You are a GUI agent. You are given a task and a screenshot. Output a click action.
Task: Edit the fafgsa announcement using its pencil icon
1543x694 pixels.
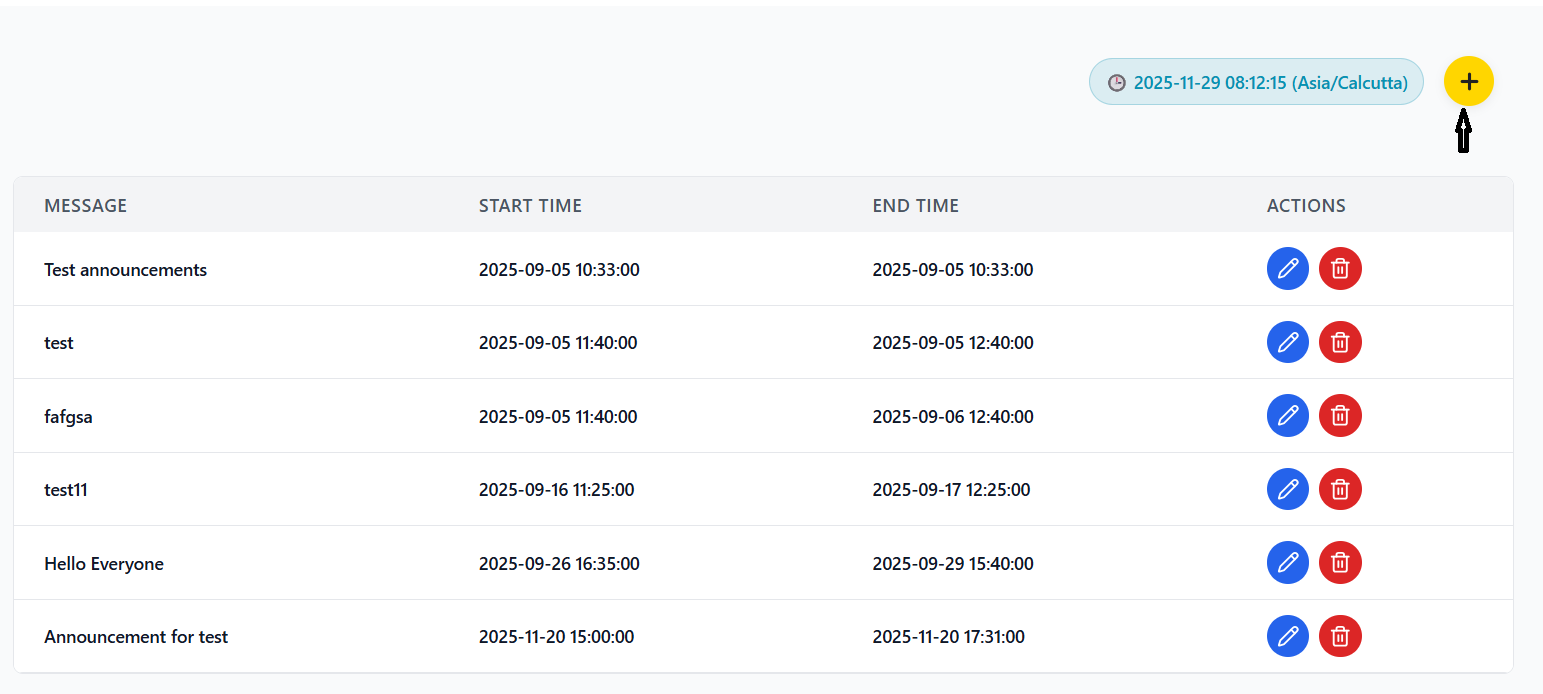click(1288, 415)
